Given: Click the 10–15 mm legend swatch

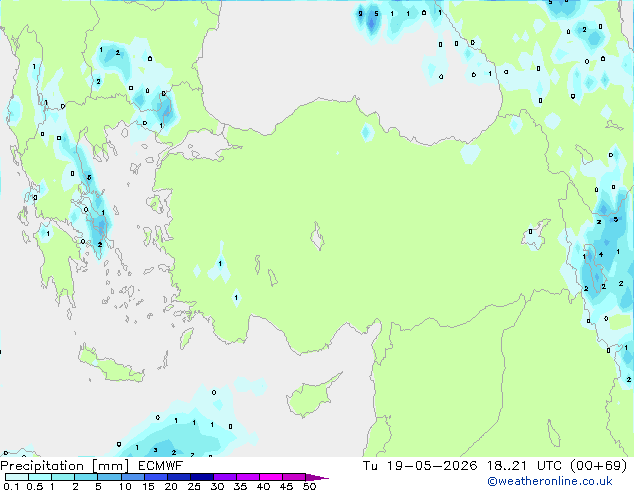Looking at the screenshot, I should click(132, 477).
